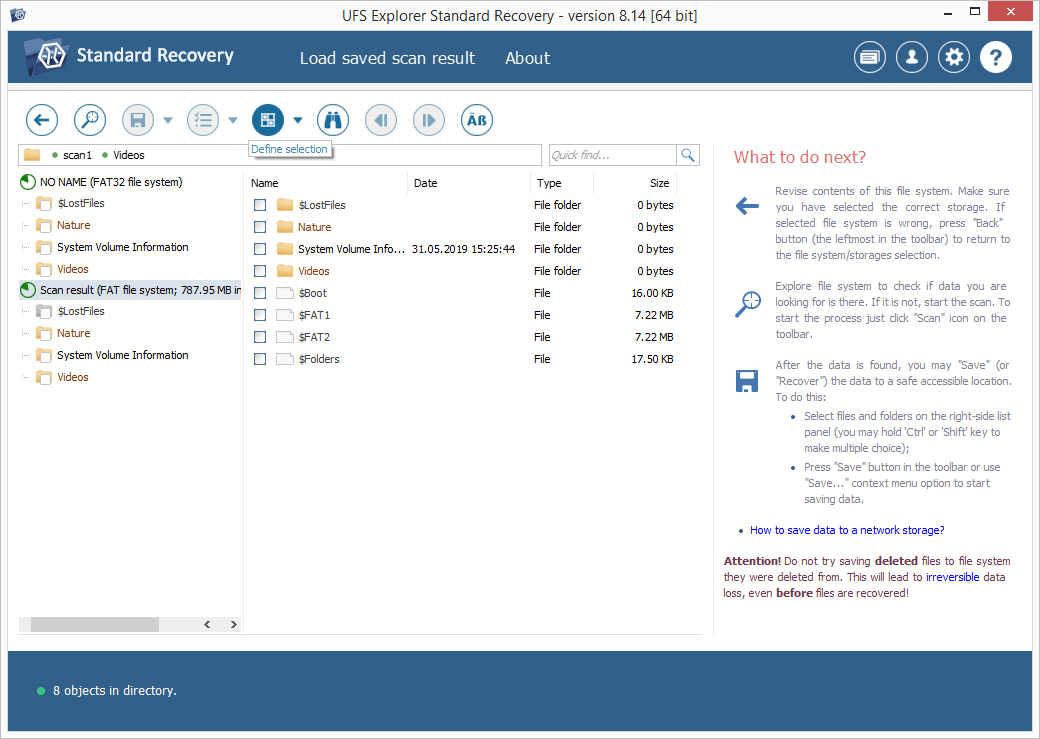Expand Videos under NO NAME tree
Screen dimensions: 1040x739
coord(25,269)
